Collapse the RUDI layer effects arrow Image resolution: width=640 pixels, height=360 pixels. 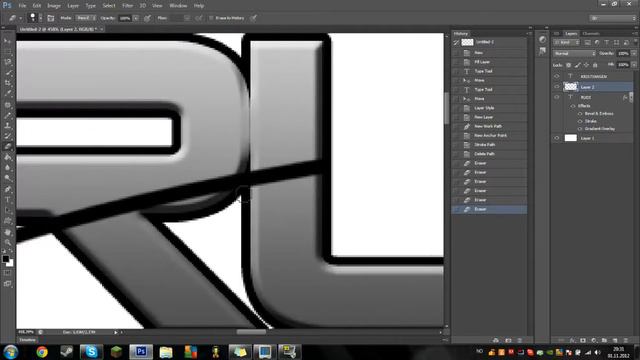(x=631, y=98)
